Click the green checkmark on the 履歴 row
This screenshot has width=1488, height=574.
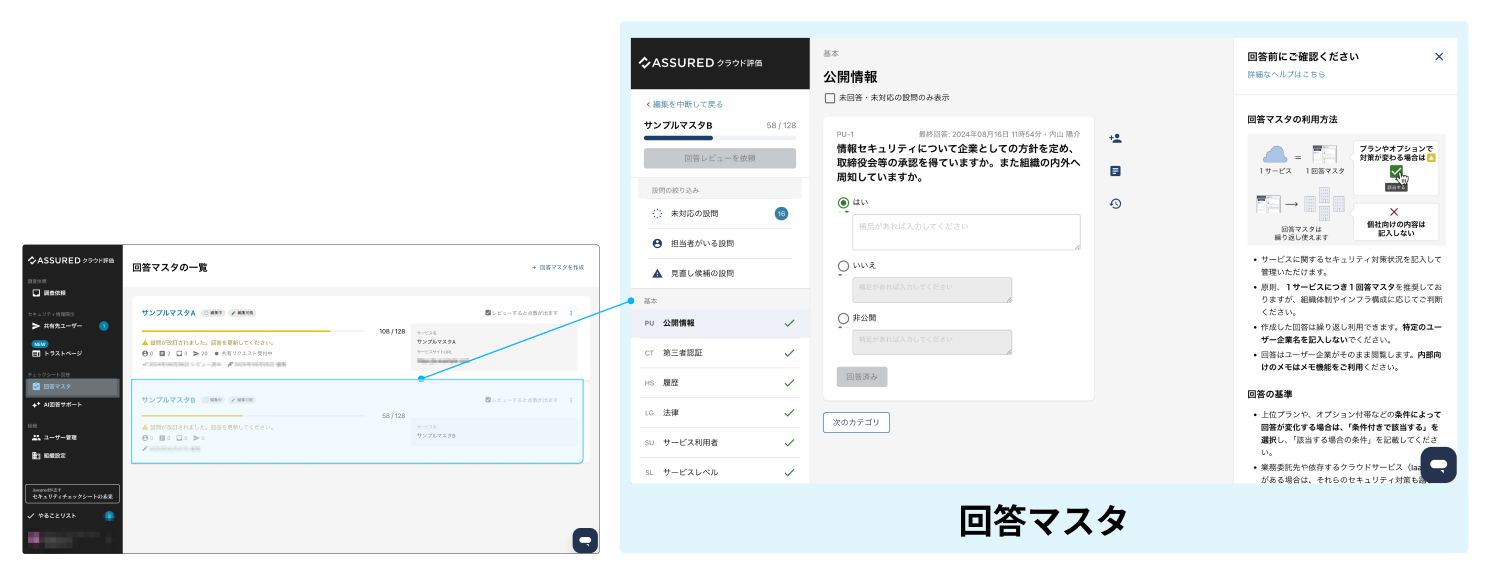tap(789, 382)
